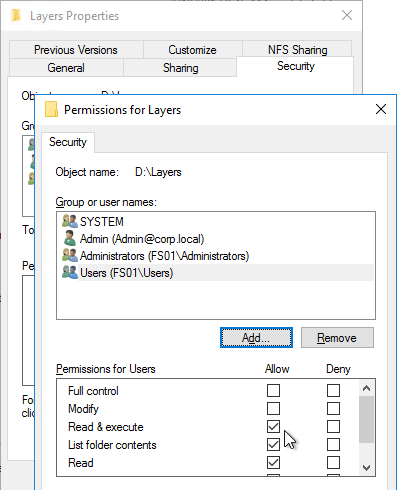The width and height of the screenshot is (397, 490).
Task: Close the Permissions for Layers dialog
Action: [381, 109]
